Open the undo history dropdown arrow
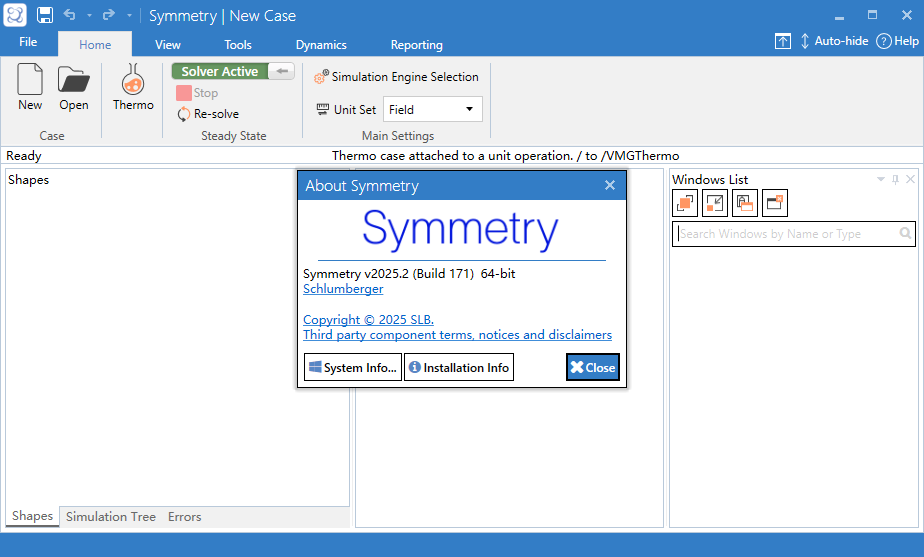924x557 pixels. coord(90,15)
